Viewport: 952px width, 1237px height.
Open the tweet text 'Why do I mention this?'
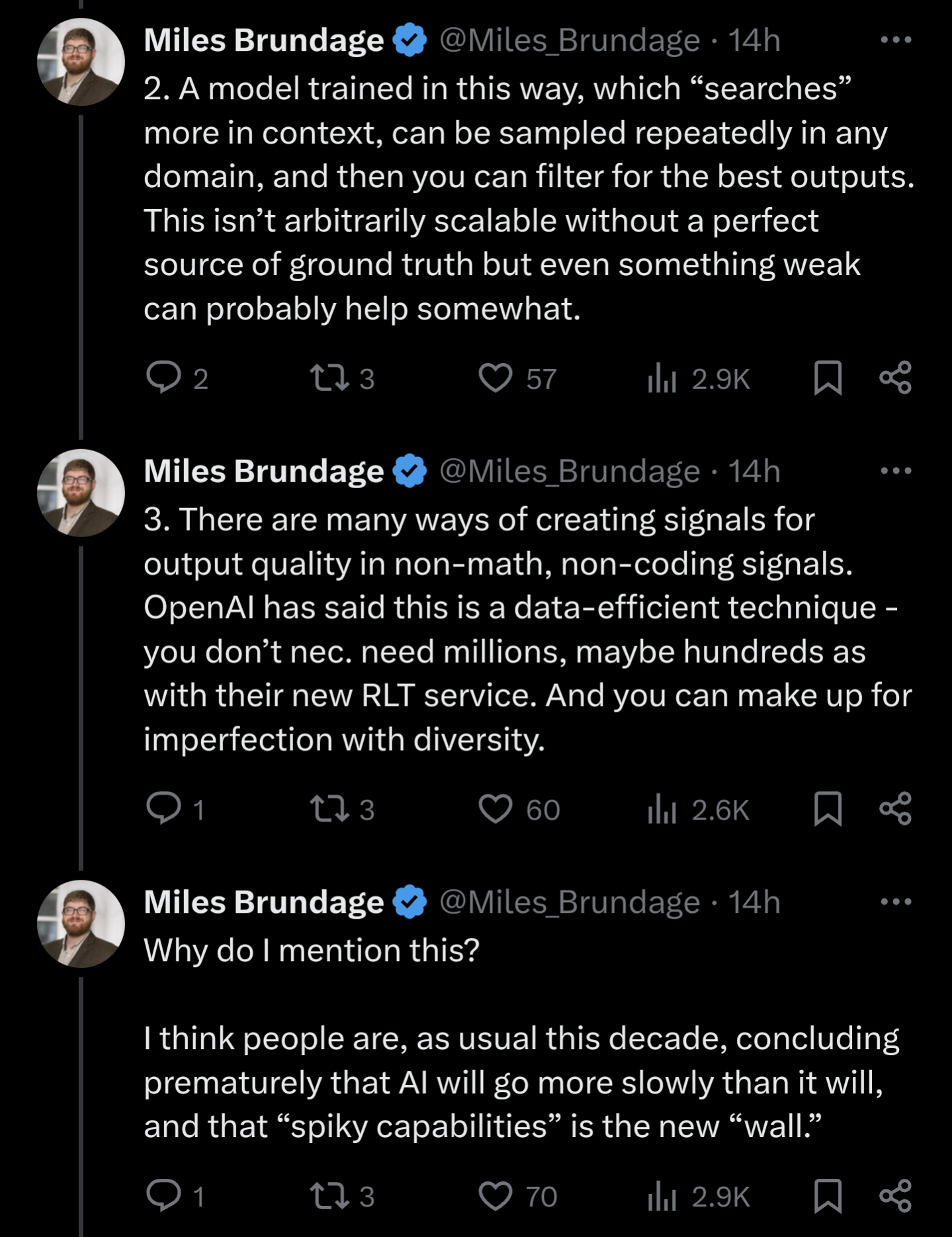pyautogui.click(x=312, y=950)
